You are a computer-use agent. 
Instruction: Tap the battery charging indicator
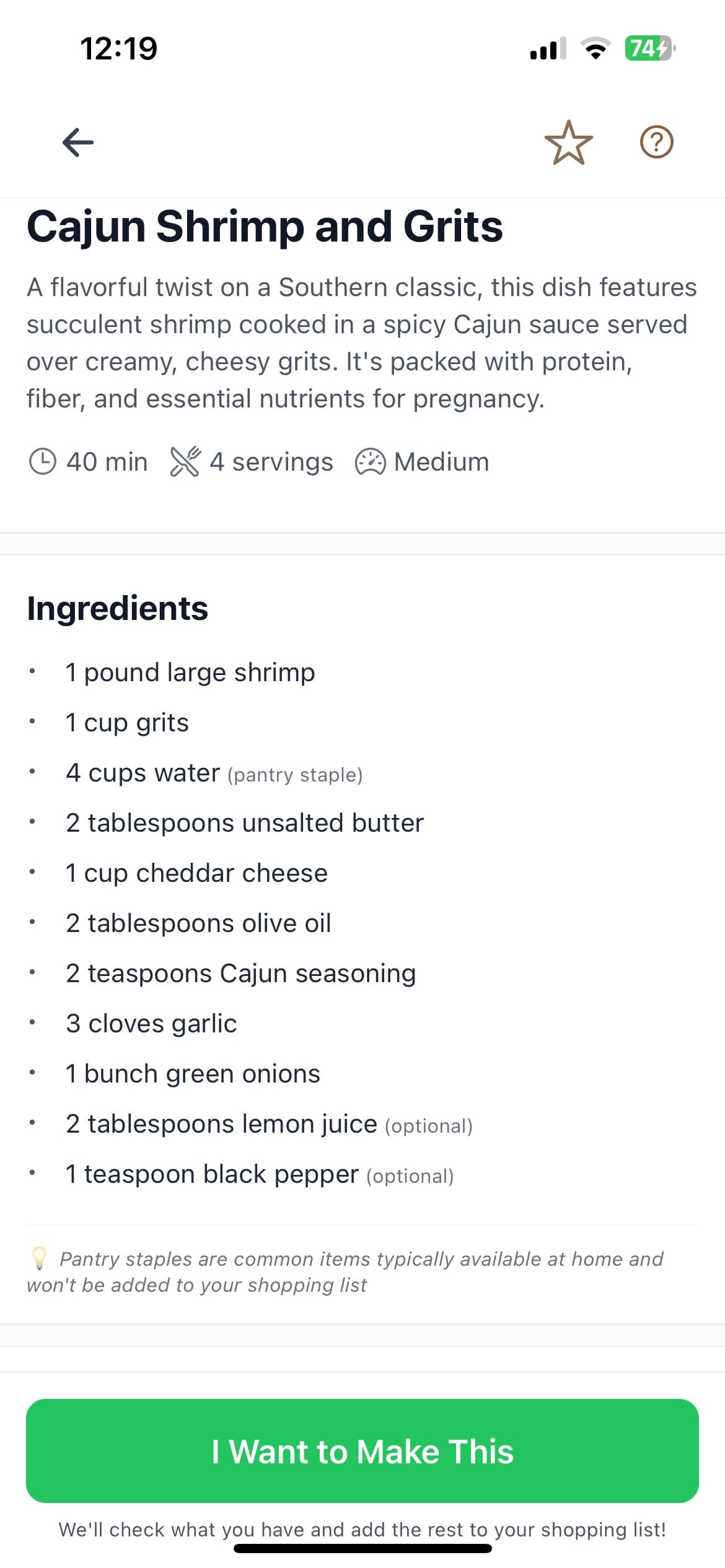648,48
